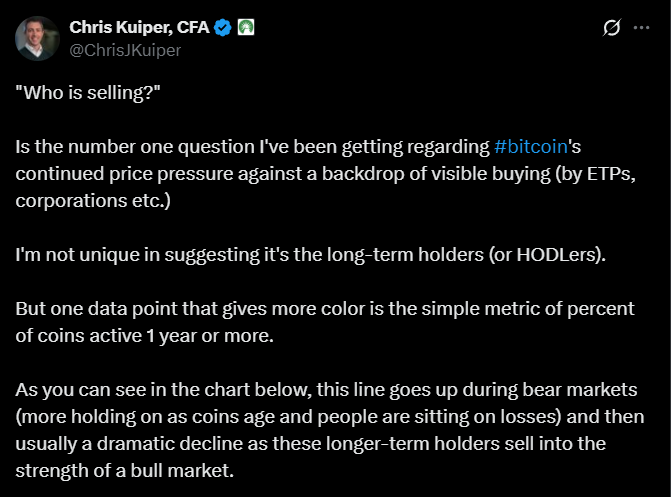
Task: Click the display name Chris Kuiper, CFA
Action: coord(139,28)
